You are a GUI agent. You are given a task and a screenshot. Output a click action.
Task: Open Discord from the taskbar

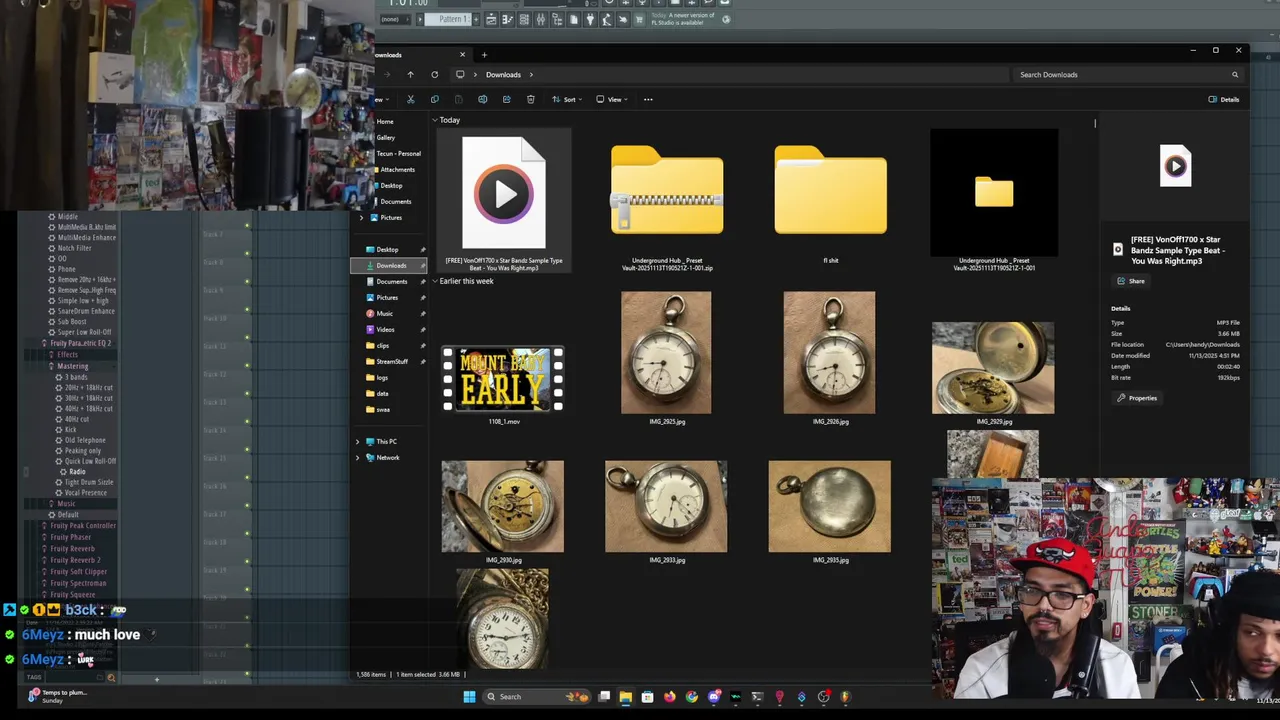713,697
